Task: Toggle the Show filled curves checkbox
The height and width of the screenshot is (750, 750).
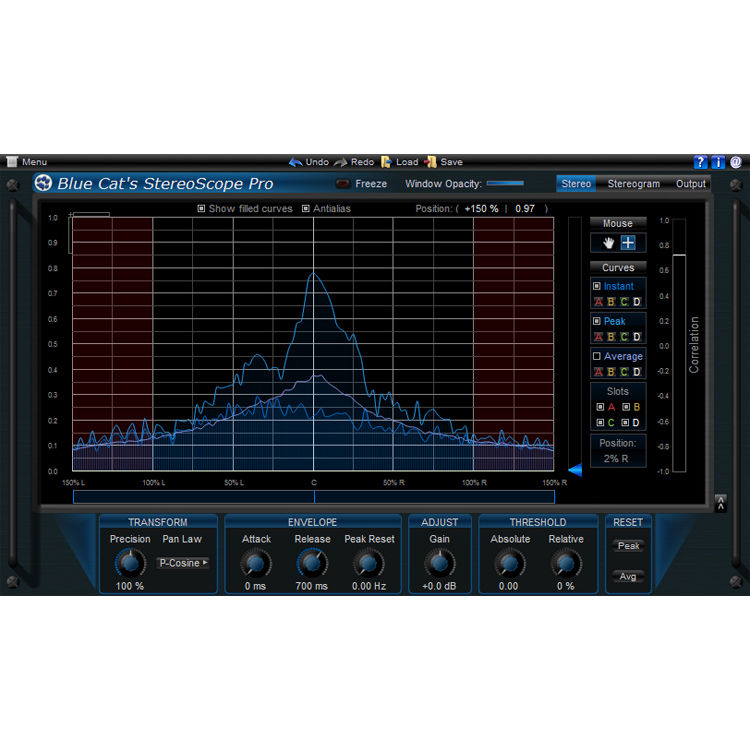Action: [x=201, y=209]
